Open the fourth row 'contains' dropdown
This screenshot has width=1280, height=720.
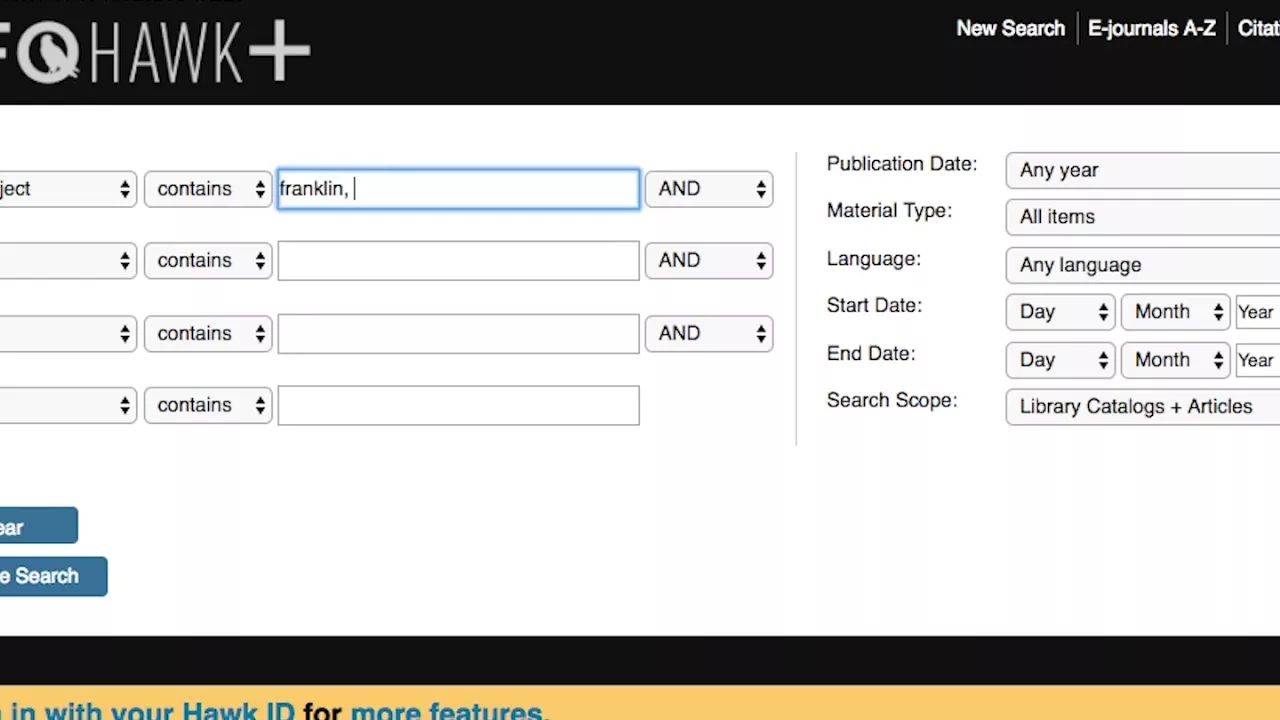pos(208,405)
